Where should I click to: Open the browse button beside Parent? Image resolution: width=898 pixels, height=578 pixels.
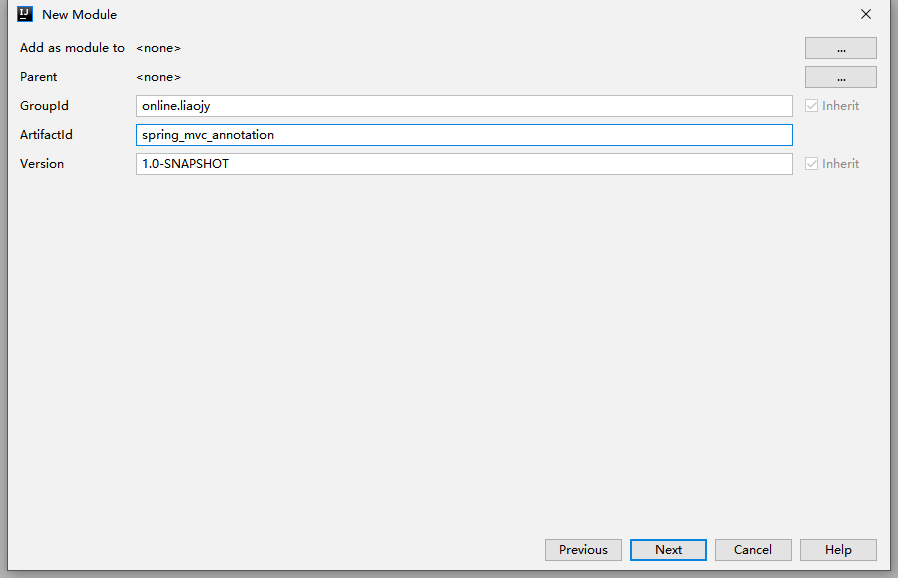[840, 77]
